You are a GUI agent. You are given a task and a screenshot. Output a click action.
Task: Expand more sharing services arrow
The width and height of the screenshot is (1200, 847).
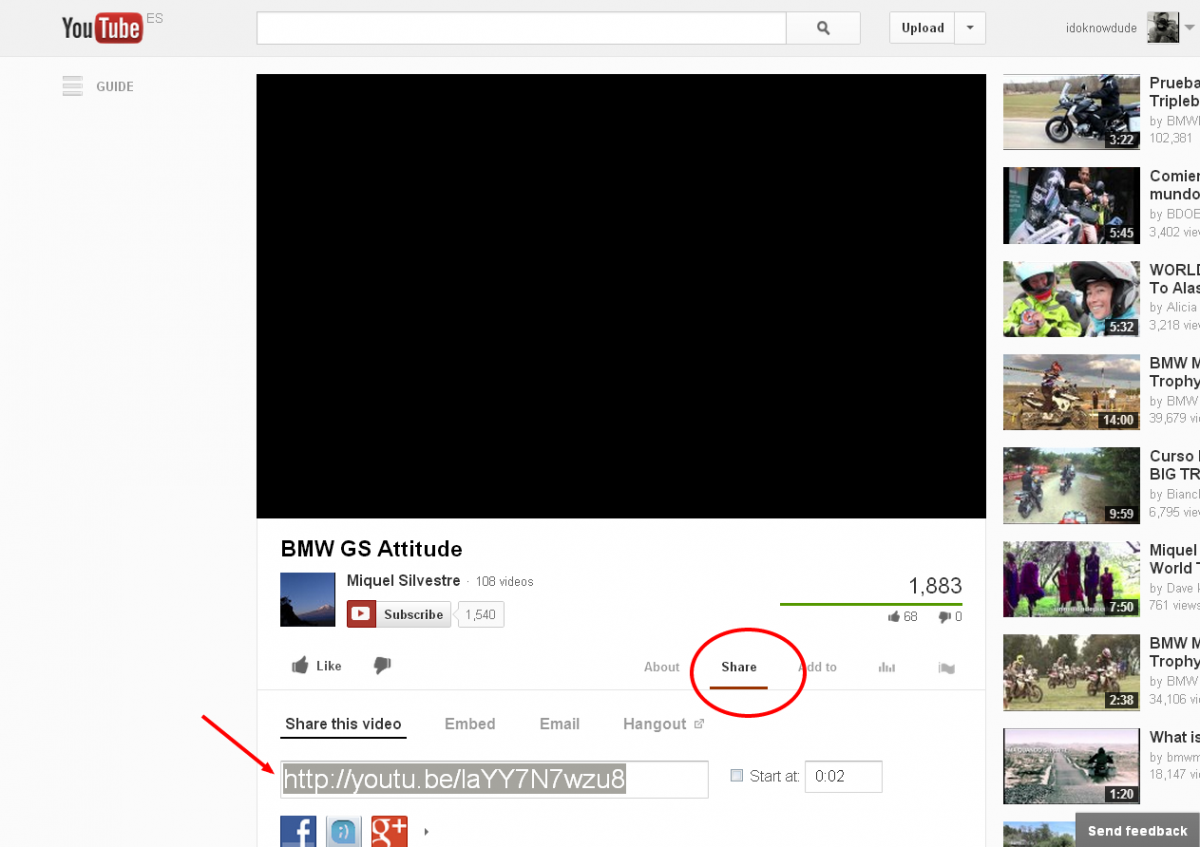pos(427,831)
